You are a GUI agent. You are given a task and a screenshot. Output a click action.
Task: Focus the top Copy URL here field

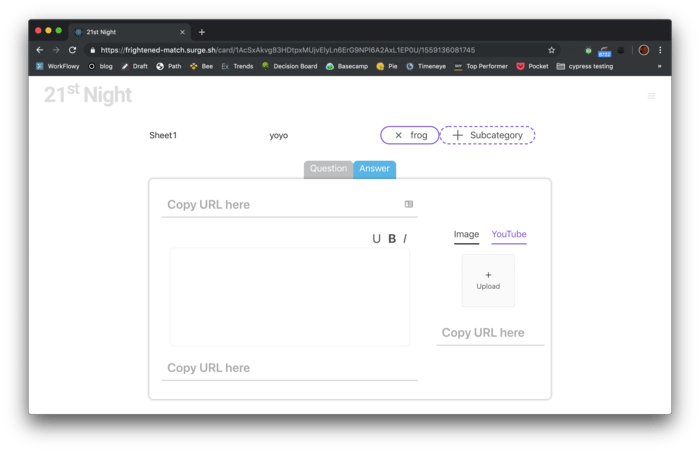[x=280, y=204]
